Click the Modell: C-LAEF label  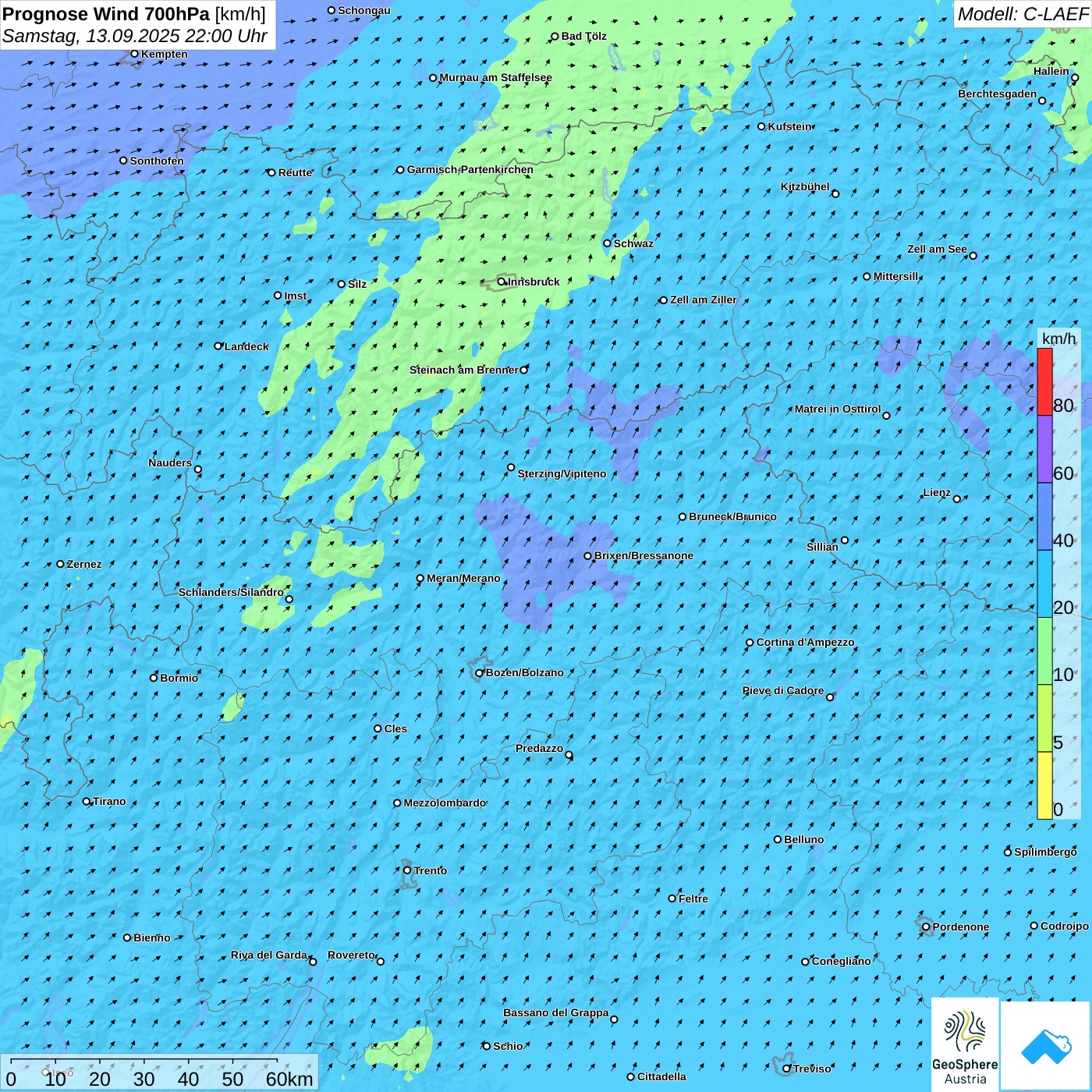click(x=1022, y=14)
